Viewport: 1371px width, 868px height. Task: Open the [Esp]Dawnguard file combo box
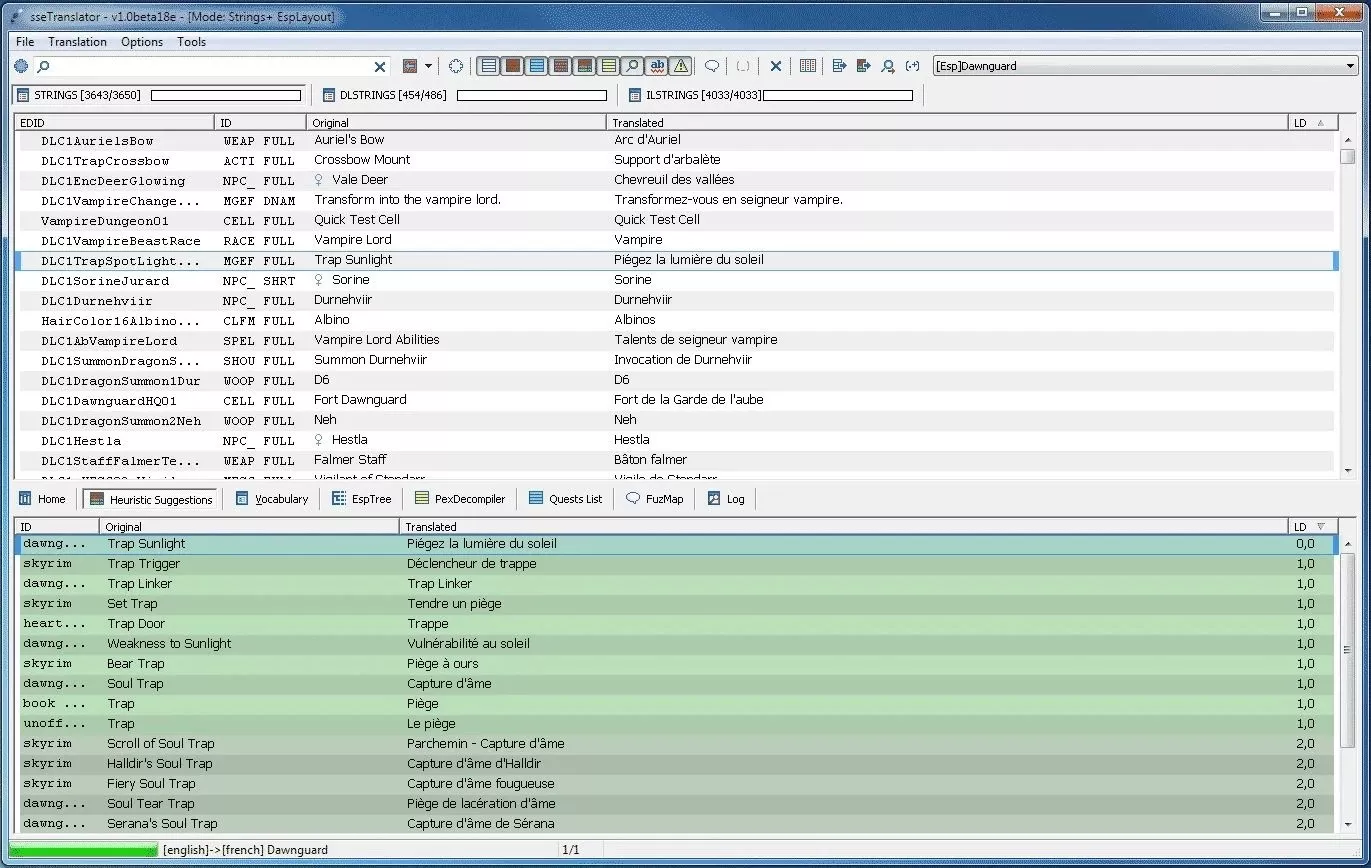(x=1144, y=67)
